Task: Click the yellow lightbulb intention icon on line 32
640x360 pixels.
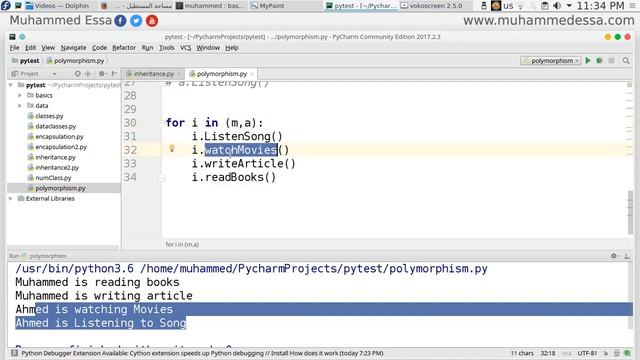Action: [172, 149]
